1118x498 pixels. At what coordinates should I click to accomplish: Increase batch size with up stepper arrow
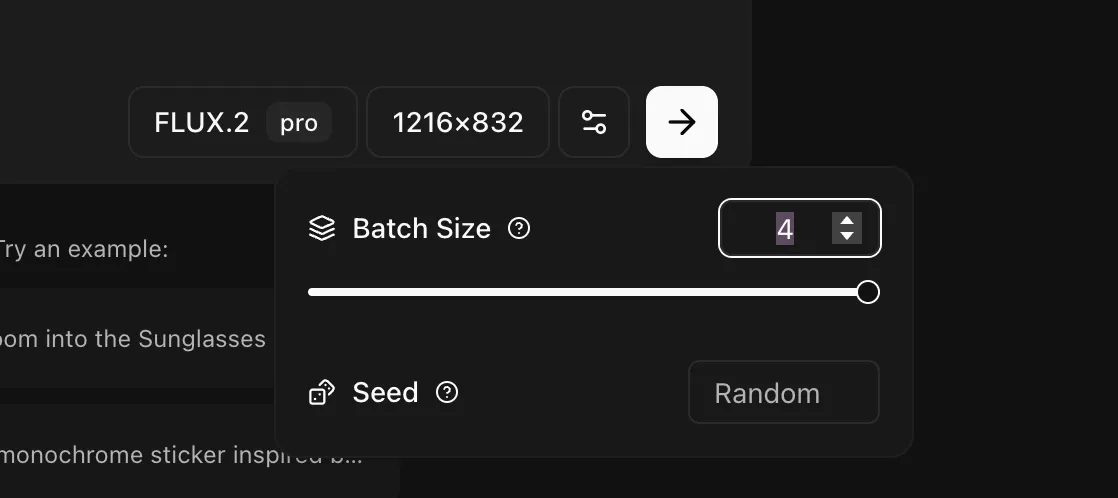pyautogui.click(x=847, y=221)
